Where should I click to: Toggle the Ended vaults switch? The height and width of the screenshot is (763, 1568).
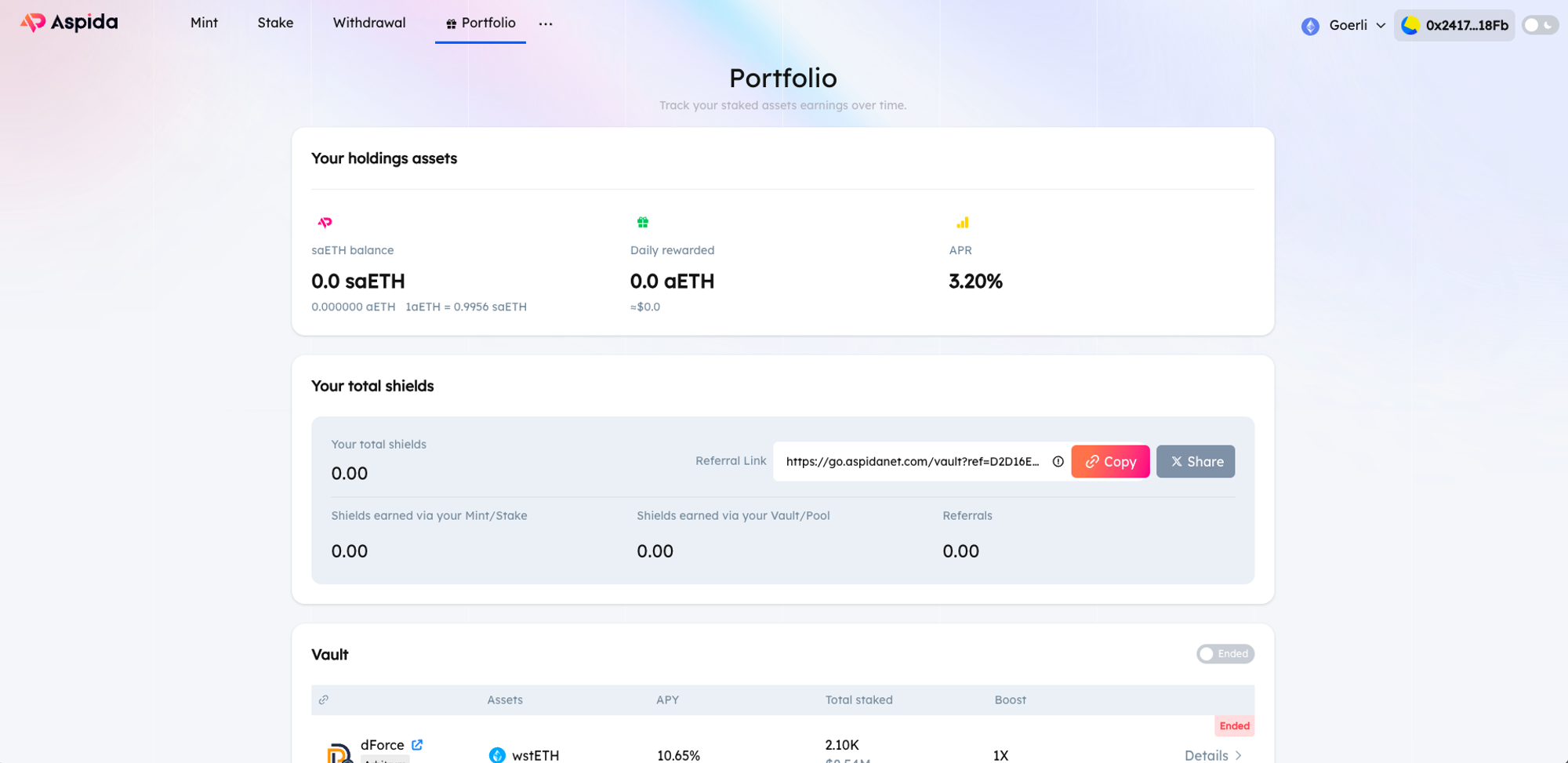(x=1225, y=654)
